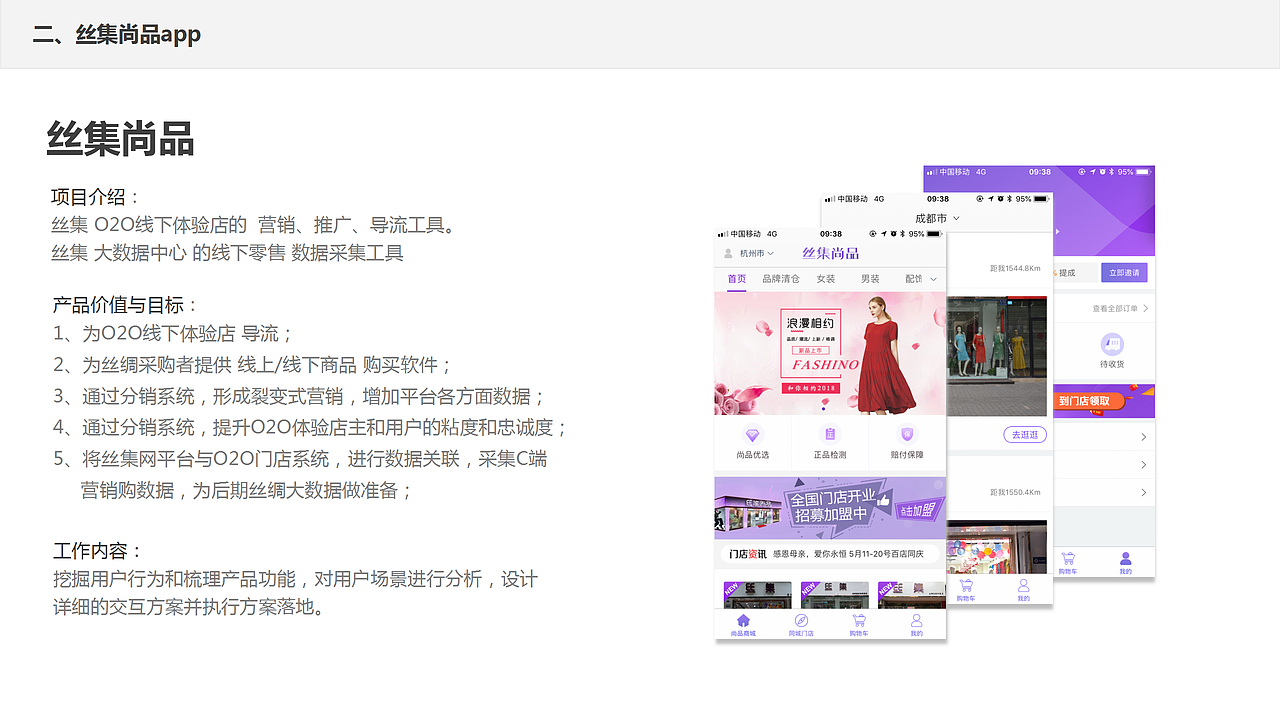Select the line 1、为O2O线下体验店 导流
1280x720 pixels.
pyautogui.click(x=173, y=334)
